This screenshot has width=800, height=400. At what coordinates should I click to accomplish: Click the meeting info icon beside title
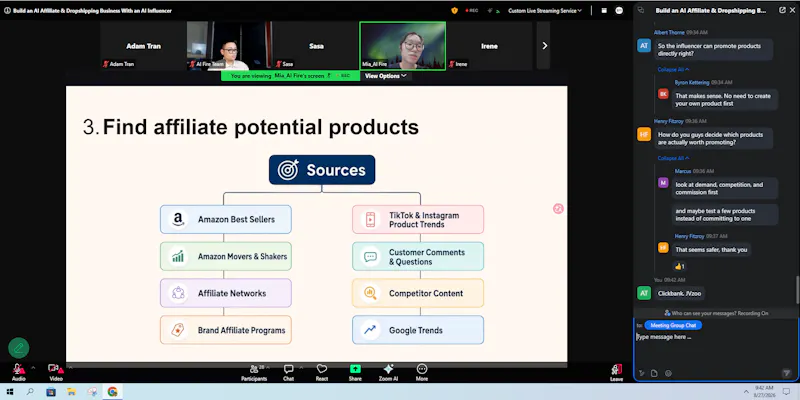[7, 10]
